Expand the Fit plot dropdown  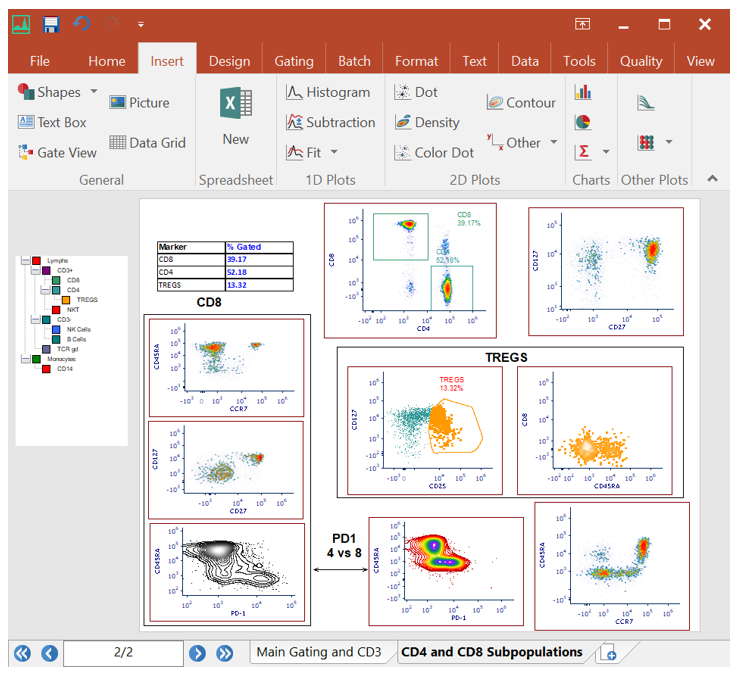pos(334,153)
